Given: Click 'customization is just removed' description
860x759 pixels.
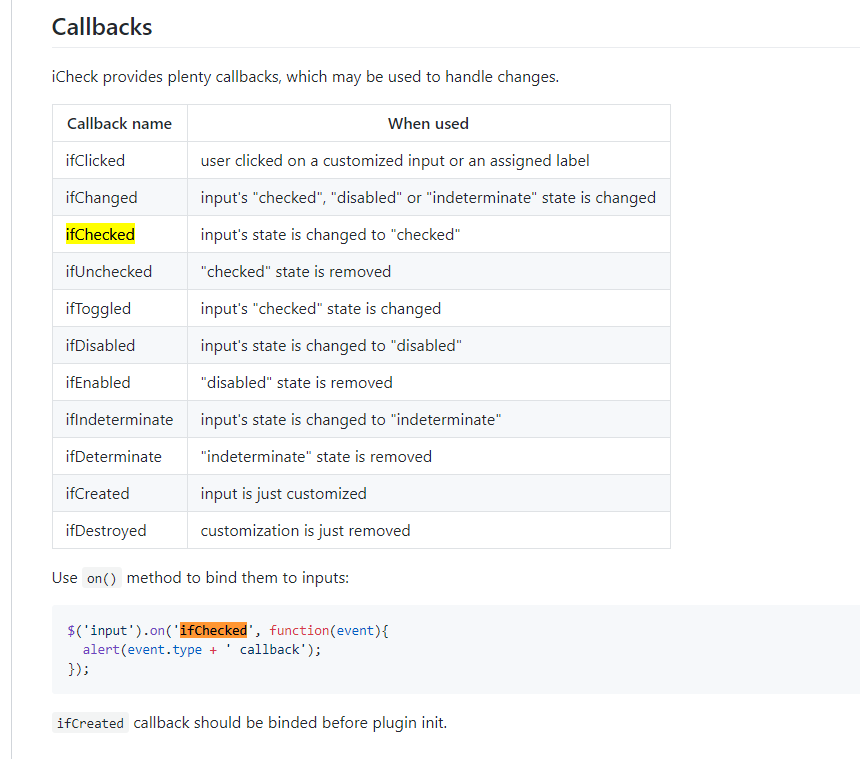Looking at the screenshot, I should coord(305,530).
